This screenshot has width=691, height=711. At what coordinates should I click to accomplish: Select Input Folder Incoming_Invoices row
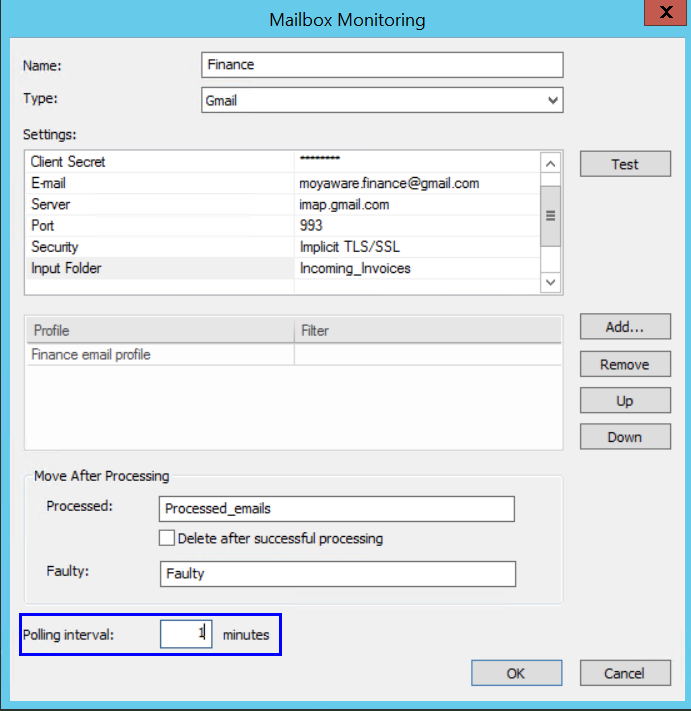click(160, 268)
